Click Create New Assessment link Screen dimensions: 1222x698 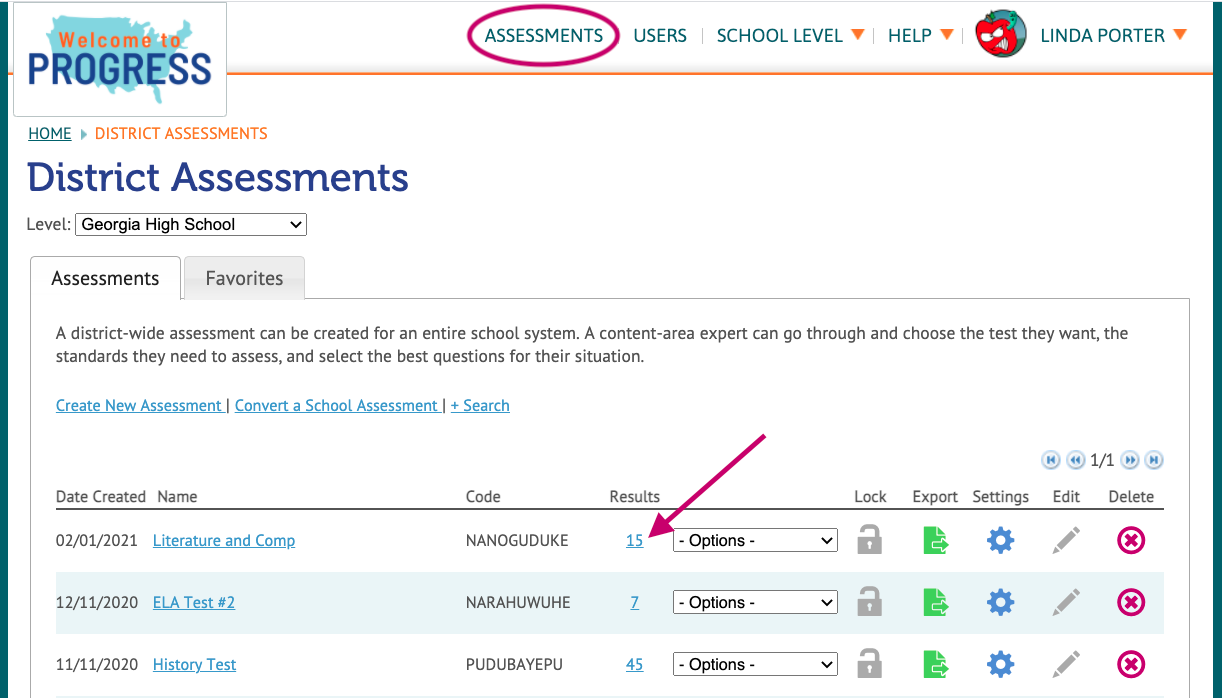(x=139, y=405)
